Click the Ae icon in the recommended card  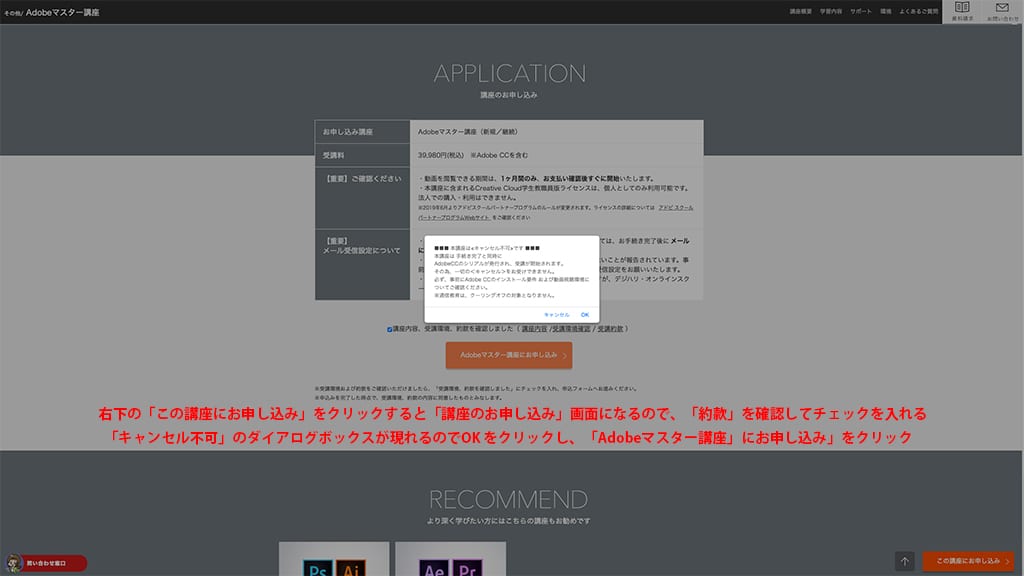[x=434, y=568]
